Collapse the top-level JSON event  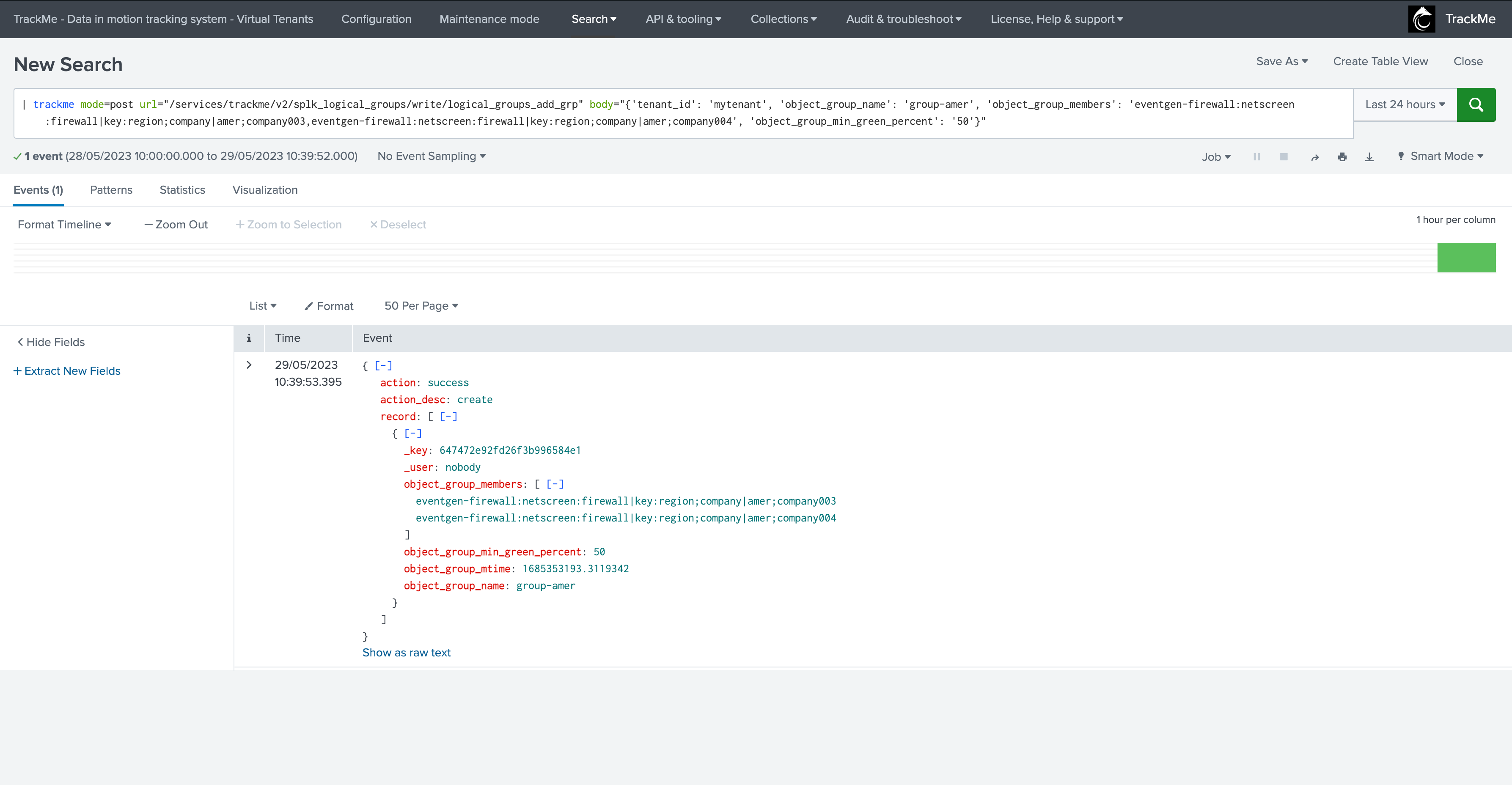pos(383,365)
